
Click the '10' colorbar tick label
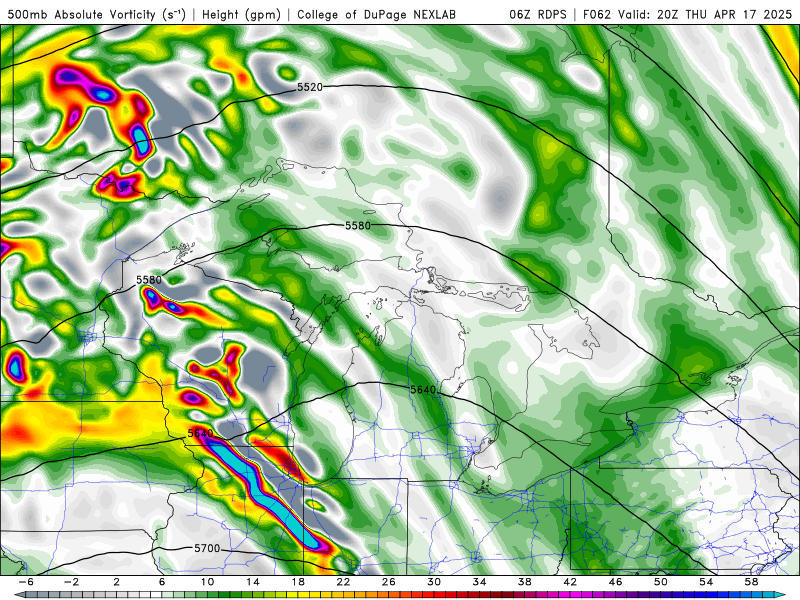(207, 582)
